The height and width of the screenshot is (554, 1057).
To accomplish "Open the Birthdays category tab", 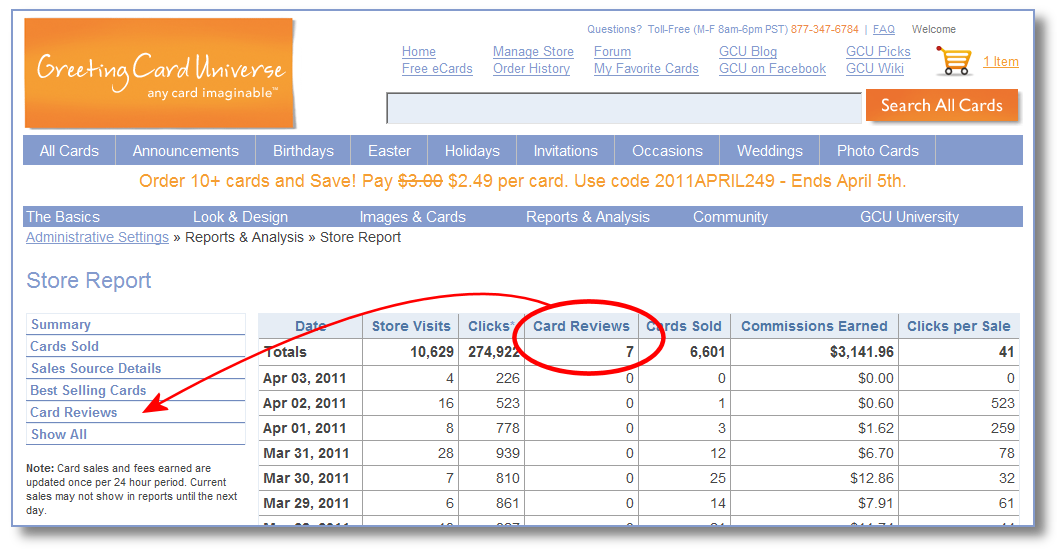I will [x=303, y=151].
